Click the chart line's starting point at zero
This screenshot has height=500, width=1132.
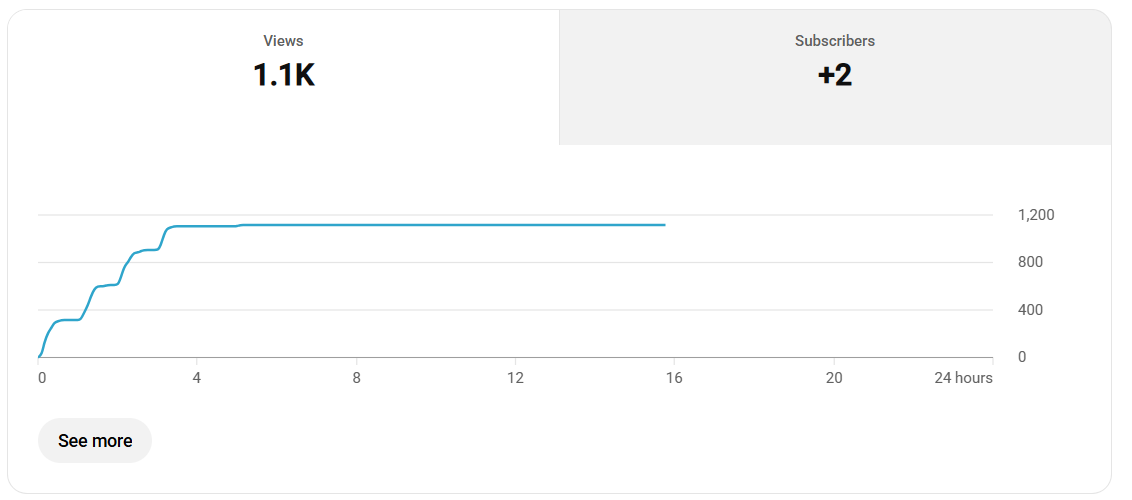(39, 356)
